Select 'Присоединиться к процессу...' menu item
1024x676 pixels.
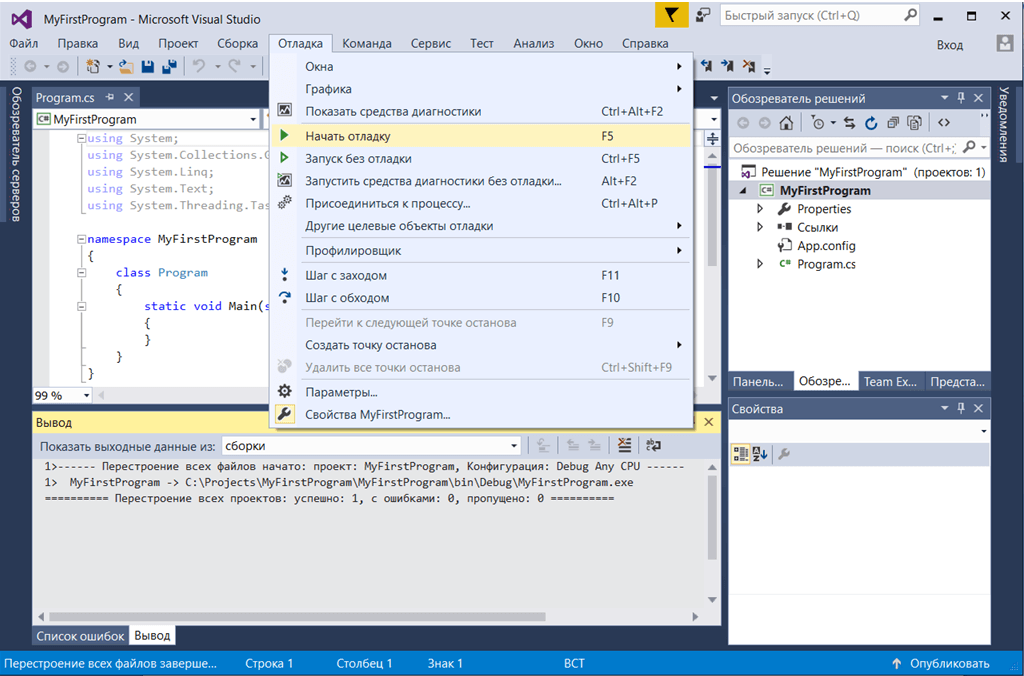click(x=481, y=203)
